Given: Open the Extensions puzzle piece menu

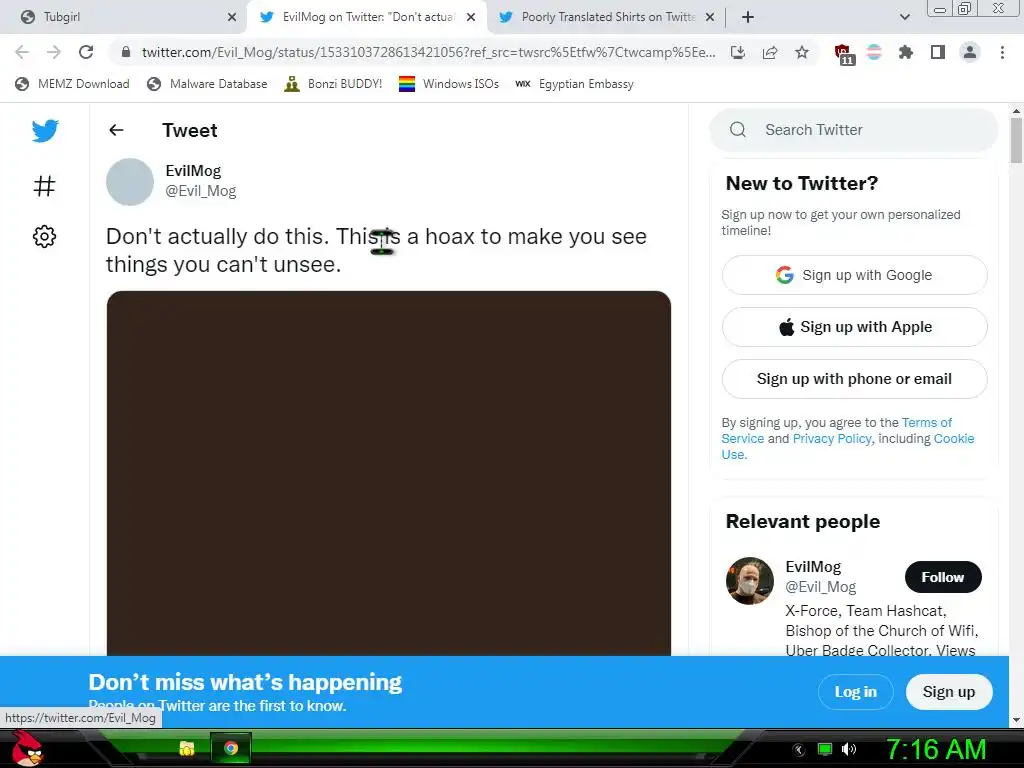Looking at the screenshot, I should [906, 52].
